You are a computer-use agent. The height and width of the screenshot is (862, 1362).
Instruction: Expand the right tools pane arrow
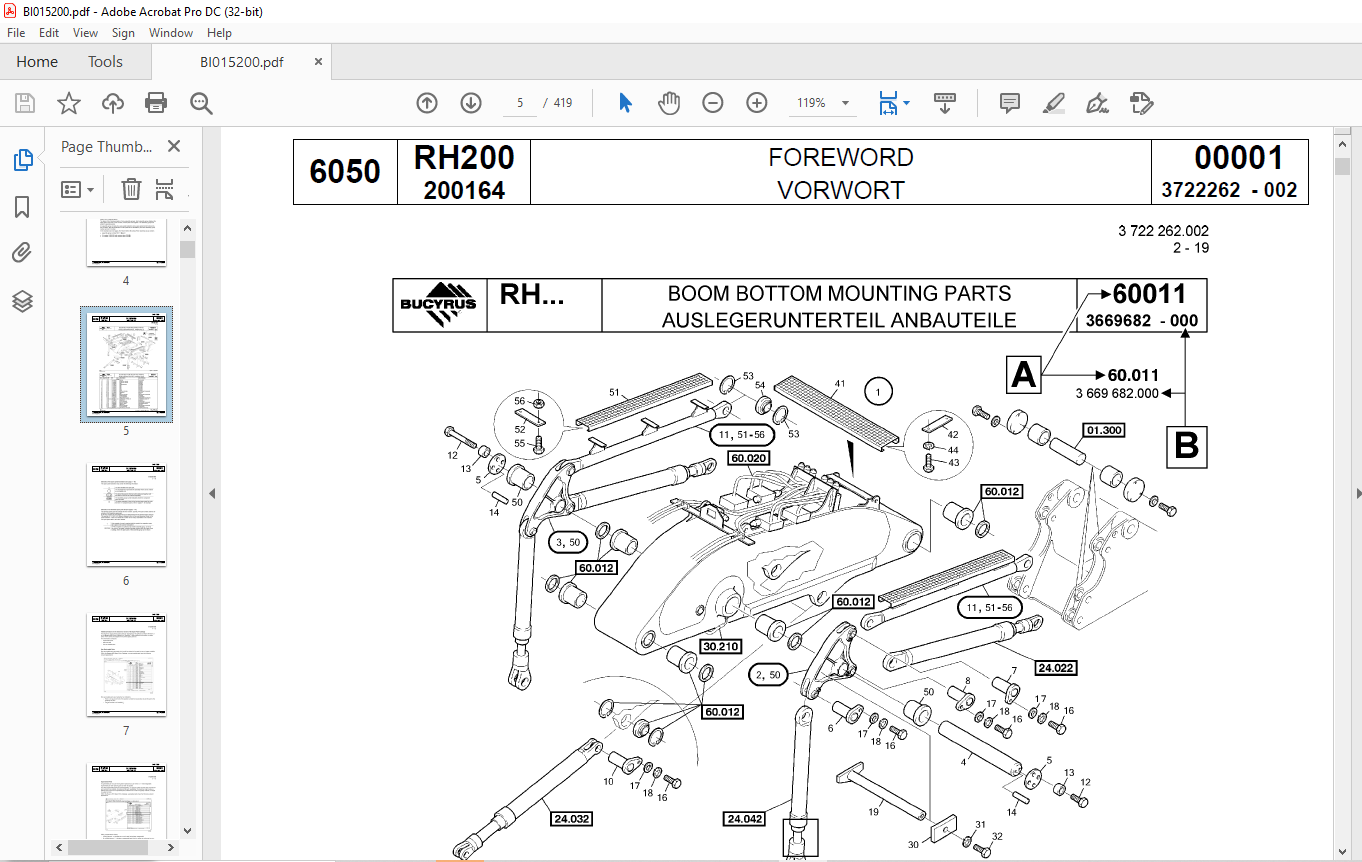tap(1357, 493)
